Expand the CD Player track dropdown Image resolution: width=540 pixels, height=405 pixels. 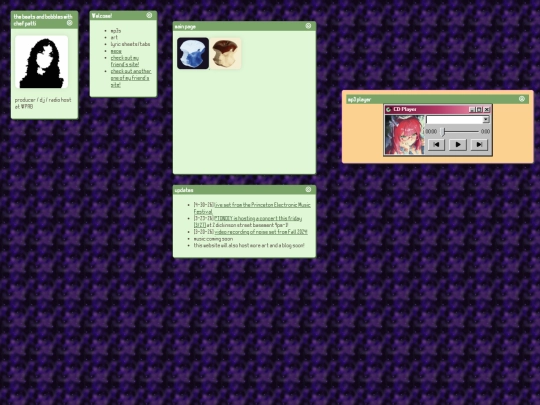pyautogui.click(x=486, y=120)
